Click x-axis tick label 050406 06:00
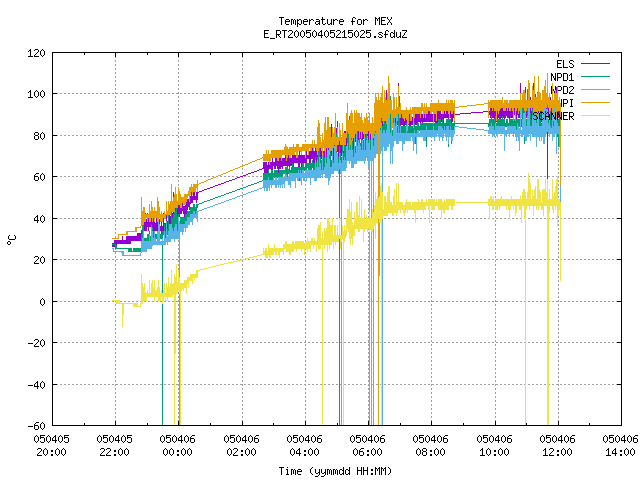The width and height of the screenshot is (640, 480). click(367, 446)
